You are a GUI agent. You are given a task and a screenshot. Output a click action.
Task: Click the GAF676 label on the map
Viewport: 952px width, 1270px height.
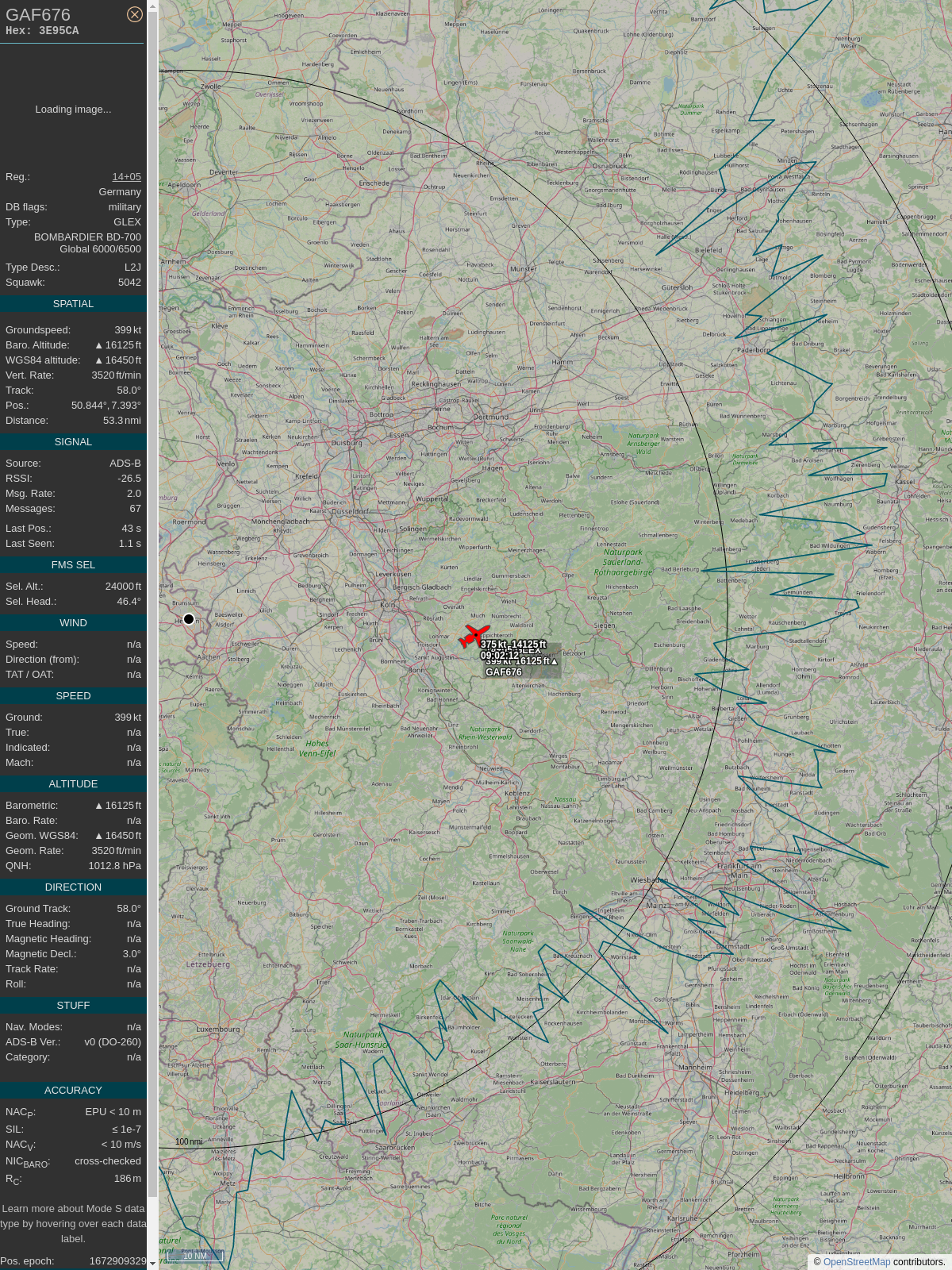[x=504, y=672]
